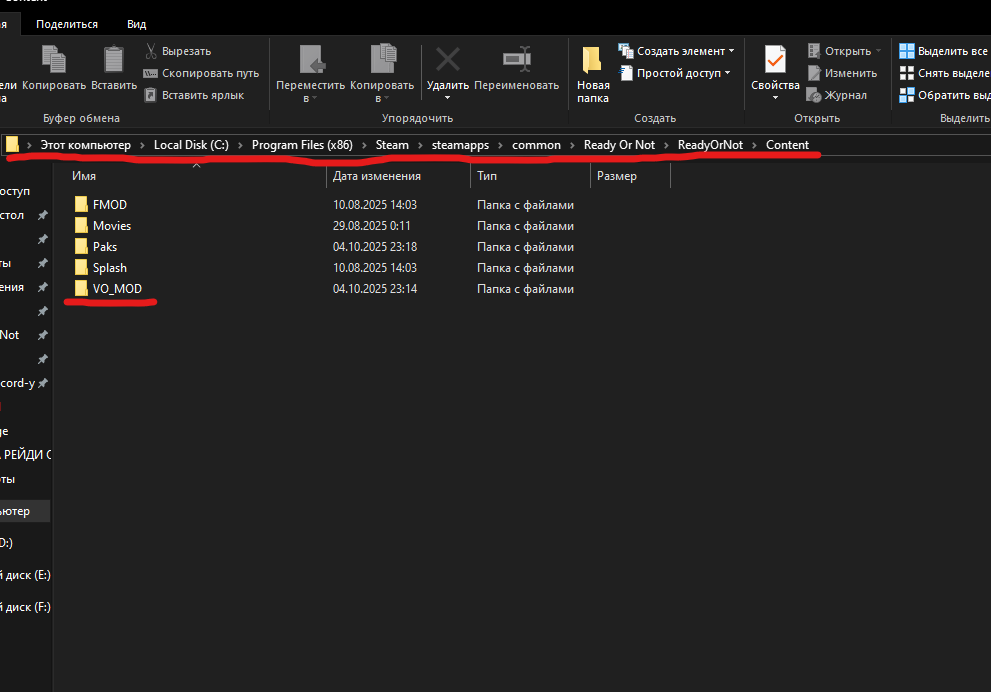Click the Вставить clipboard icon

[114, 59]
